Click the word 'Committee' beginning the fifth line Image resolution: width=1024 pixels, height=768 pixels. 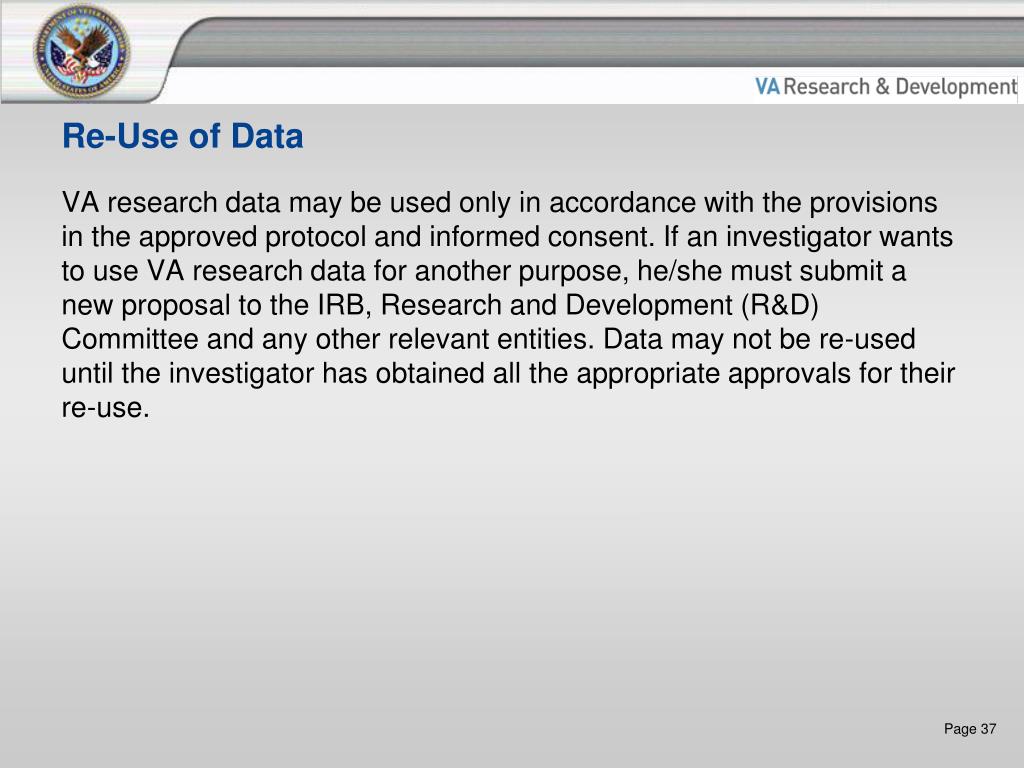(130, 340)
